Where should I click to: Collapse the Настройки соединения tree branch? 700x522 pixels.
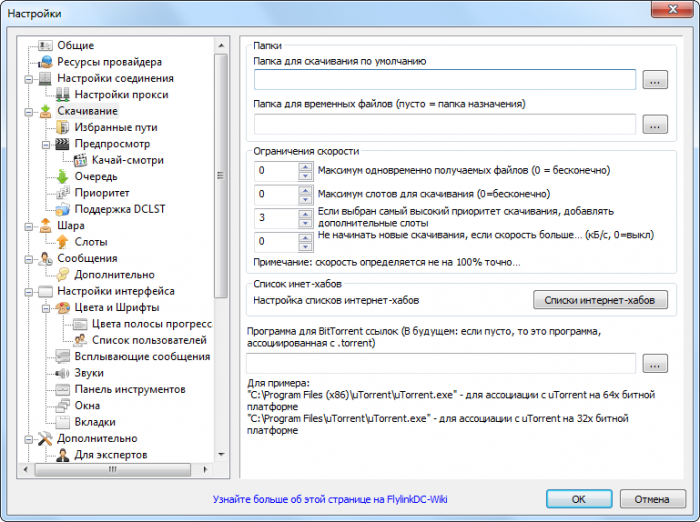[30, 78]
